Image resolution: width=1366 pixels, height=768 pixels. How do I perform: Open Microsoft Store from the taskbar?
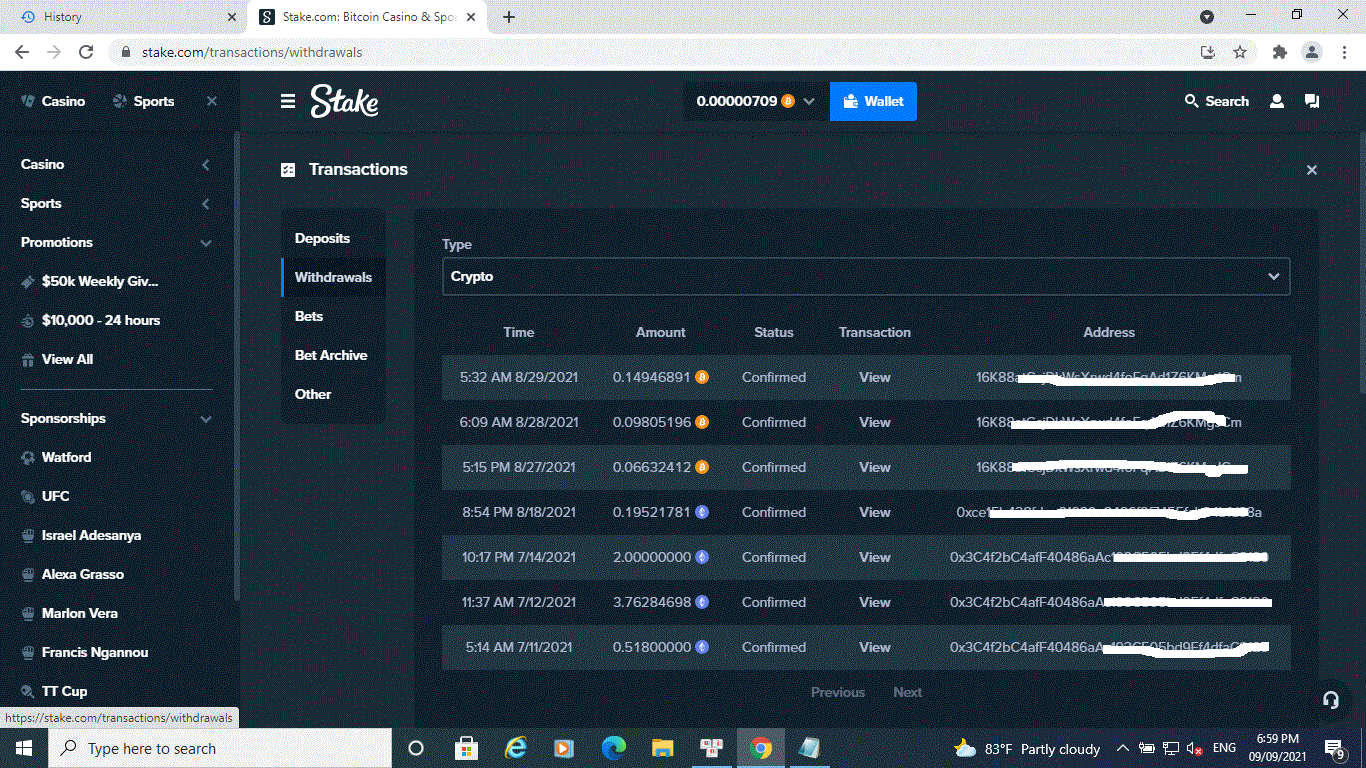coord(466,748)
